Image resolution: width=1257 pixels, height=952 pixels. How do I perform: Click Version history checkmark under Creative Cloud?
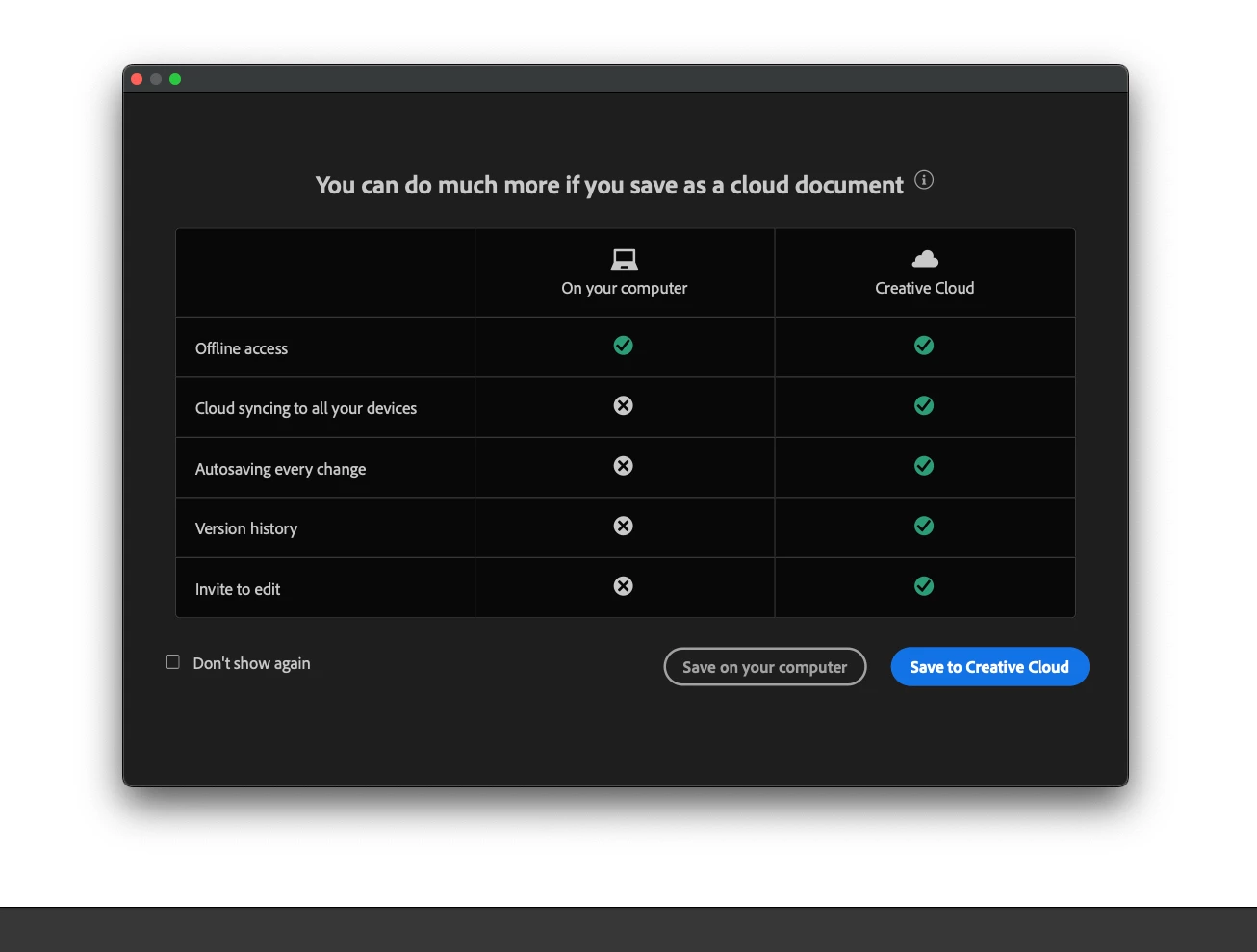pyautogui.click(x=924, y=526)
